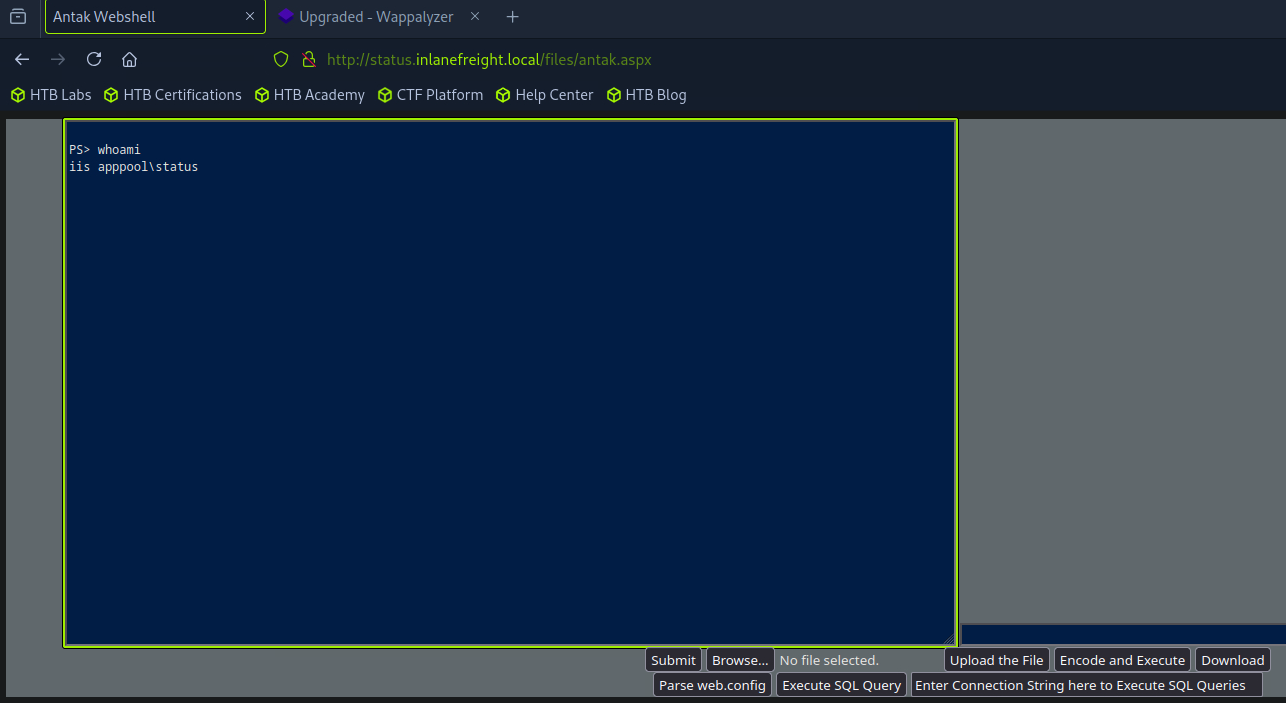Viewport: 1286px width, 703px height.
Task: Click the browser back arrow
Action: 22,59
